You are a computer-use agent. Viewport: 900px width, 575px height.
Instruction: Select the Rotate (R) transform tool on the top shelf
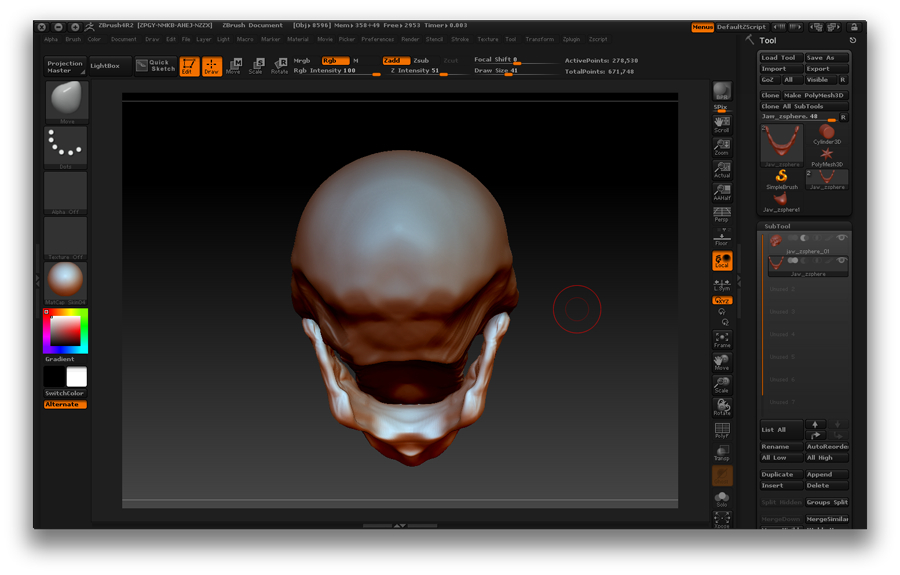coord(280,66)
